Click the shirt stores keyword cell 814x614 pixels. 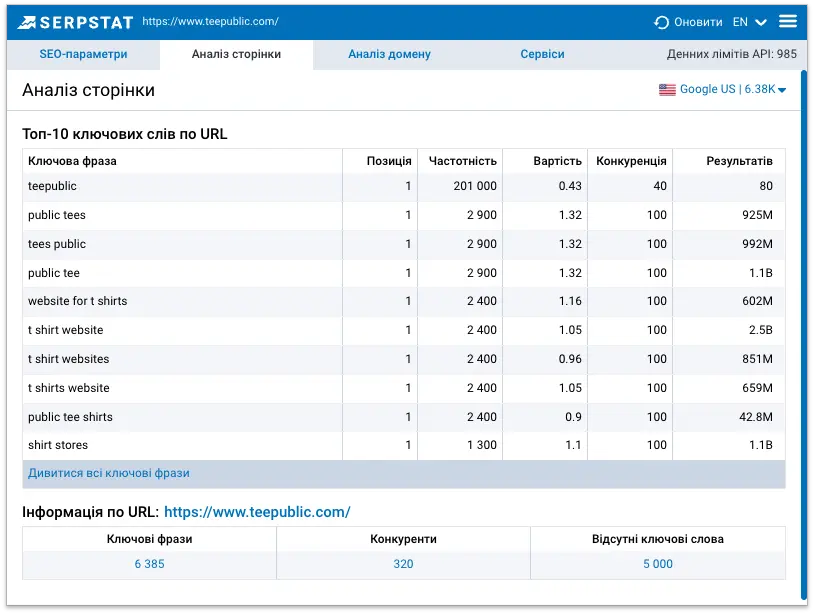point(58,445)
